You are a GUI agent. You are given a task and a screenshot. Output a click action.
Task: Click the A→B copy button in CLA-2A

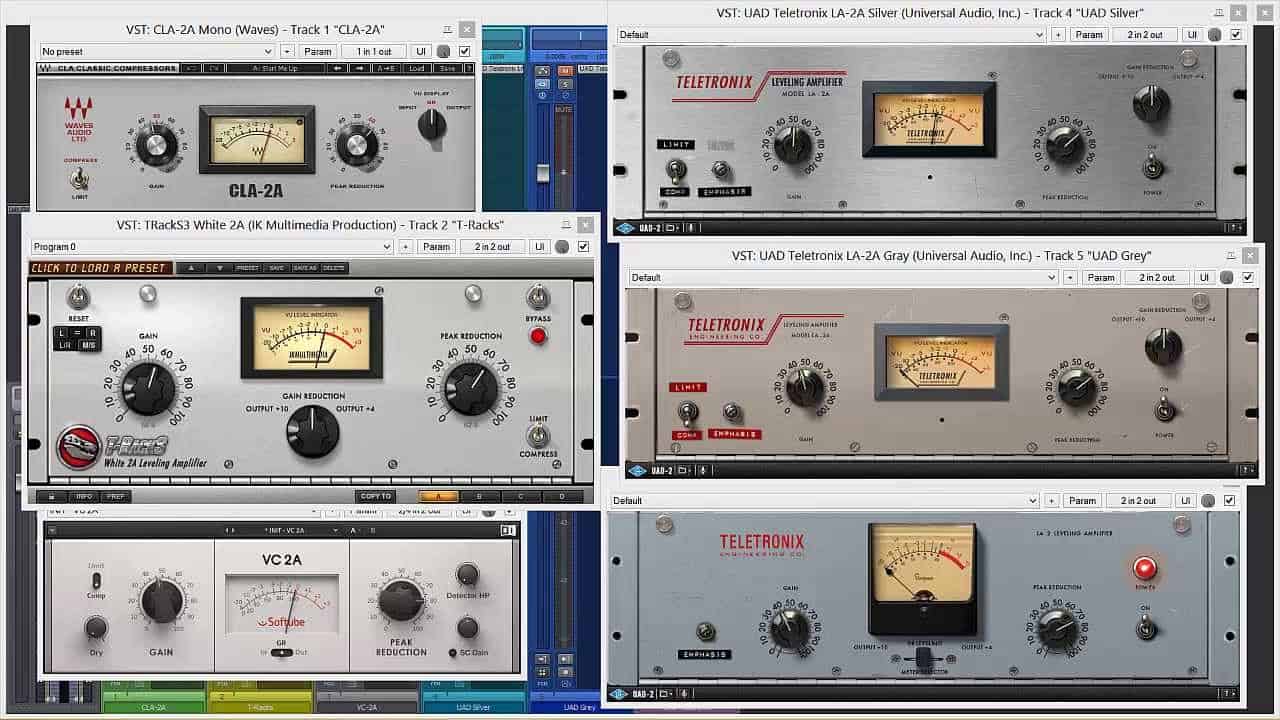point(386,68)
